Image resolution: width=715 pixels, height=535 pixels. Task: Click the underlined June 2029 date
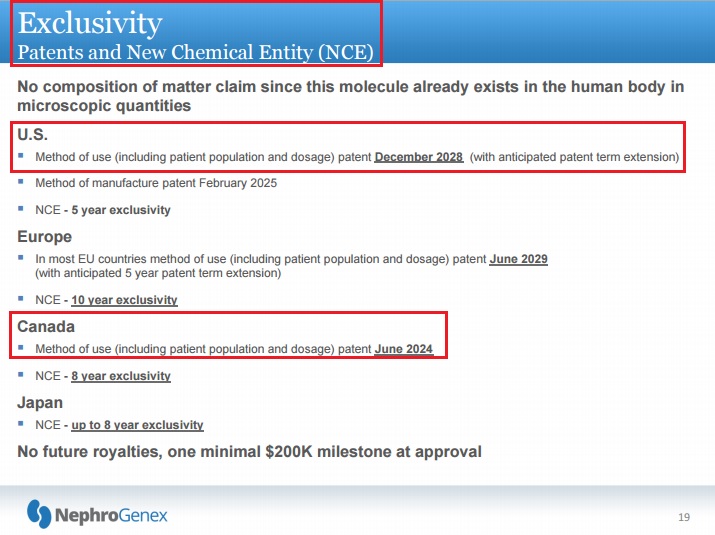pyautogui.click(x=518, y=259)
